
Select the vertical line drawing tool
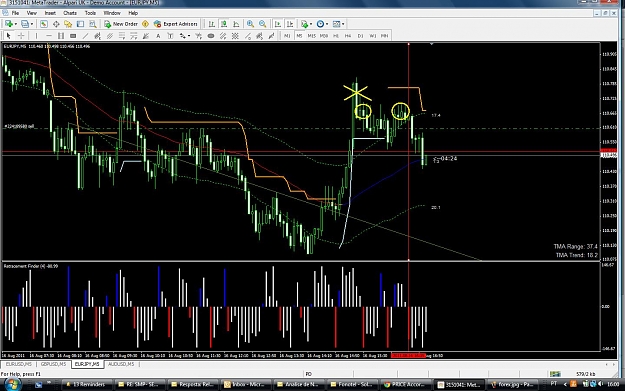click(36, 36)
